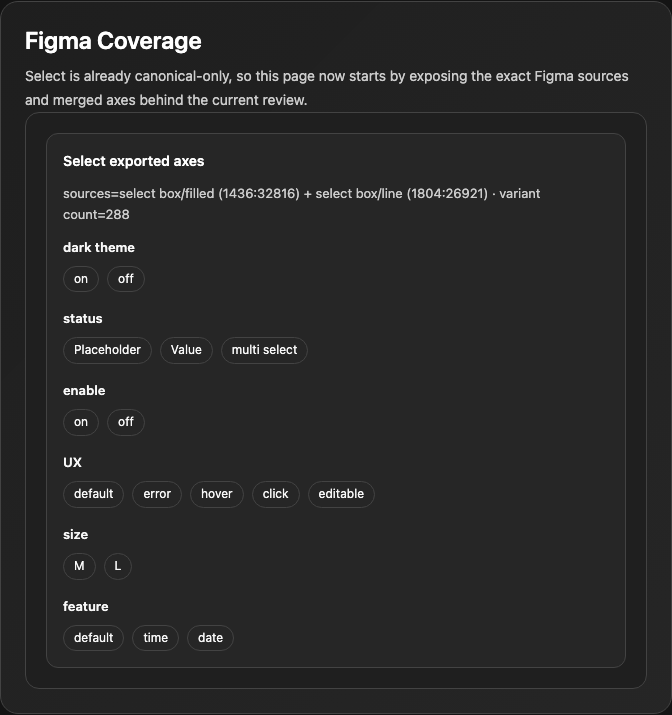Click the sources variant count text

tap(301, 204)
